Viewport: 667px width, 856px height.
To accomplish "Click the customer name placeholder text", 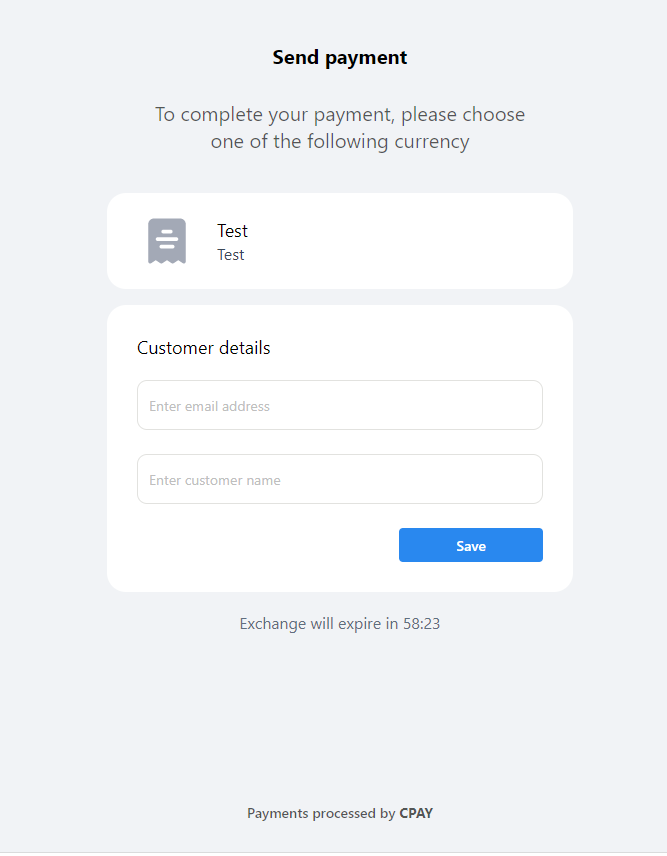I will [215, 481].
